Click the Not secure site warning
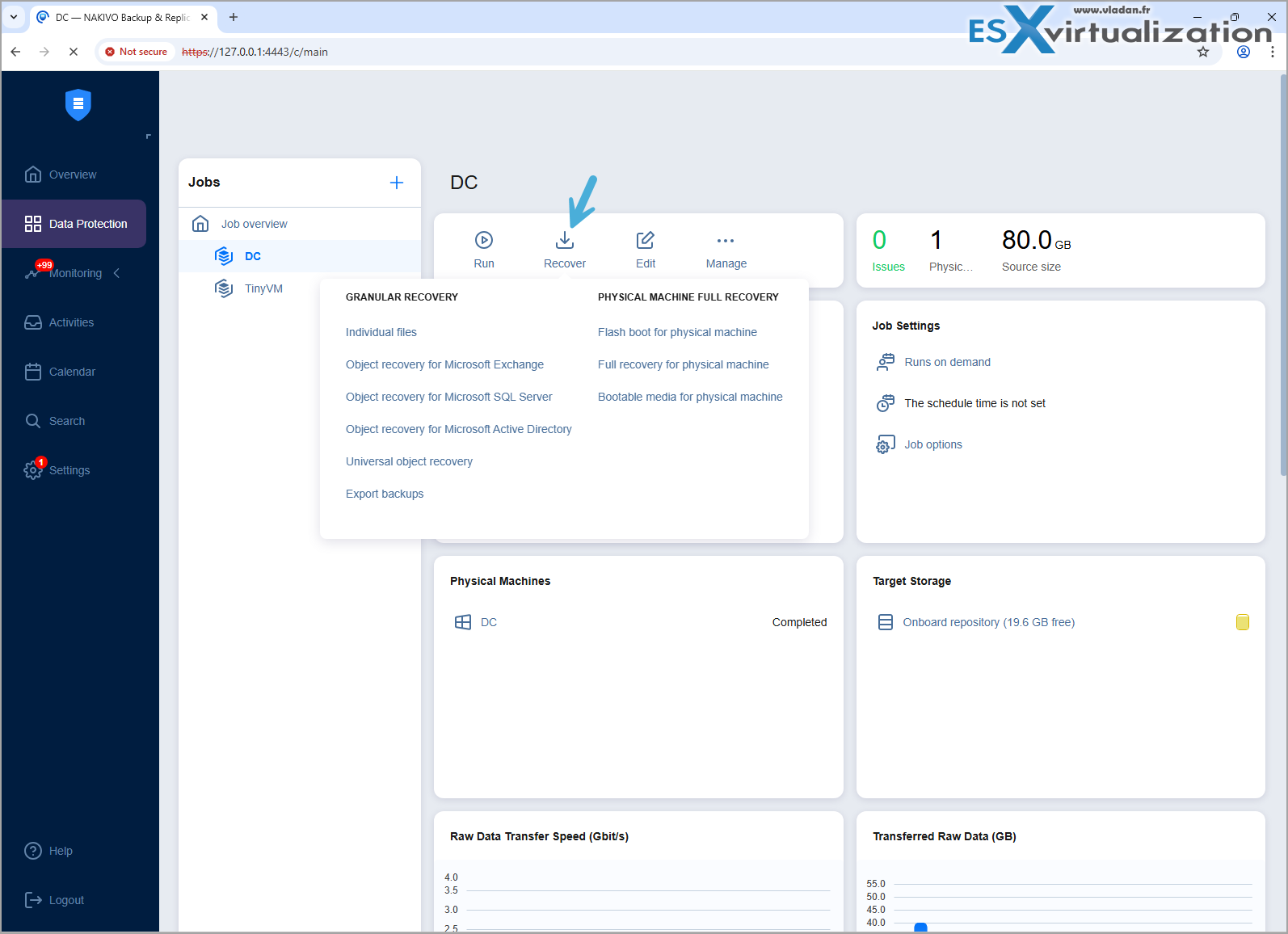This screenshot has height=934, width=1288. point(136,52)
